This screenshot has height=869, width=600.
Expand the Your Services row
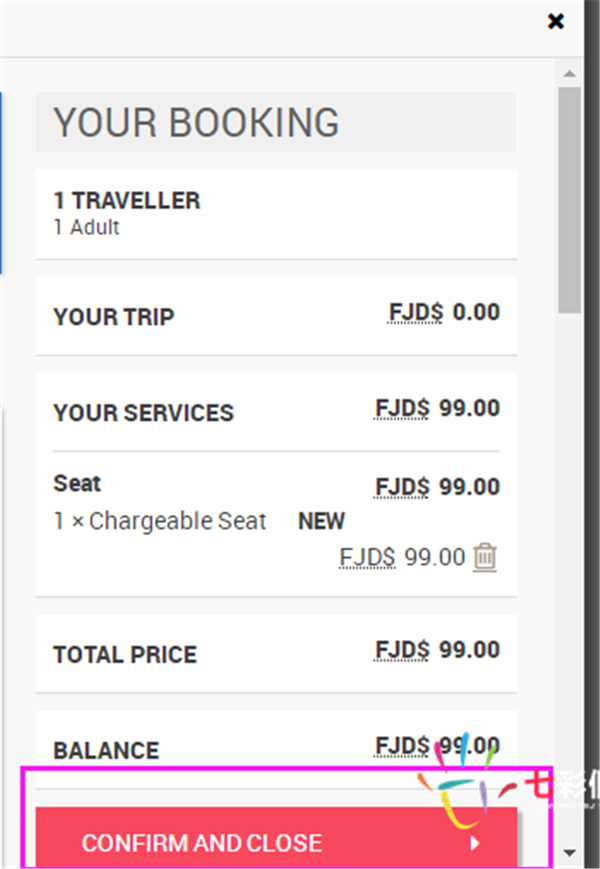tap(276, 412)
